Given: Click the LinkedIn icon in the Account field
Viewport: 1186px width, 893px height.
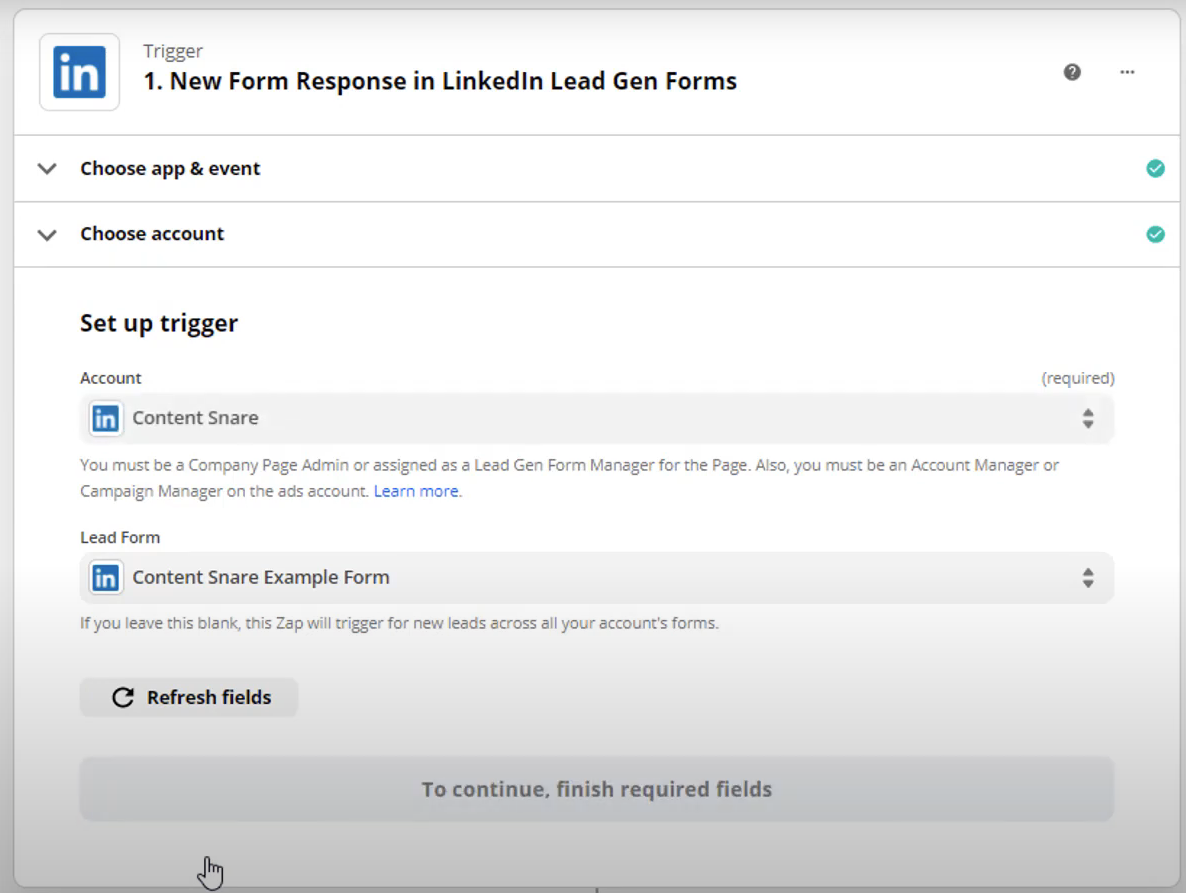Looking at the screenshot, I should pyautogui.click(x=105, y=418).
